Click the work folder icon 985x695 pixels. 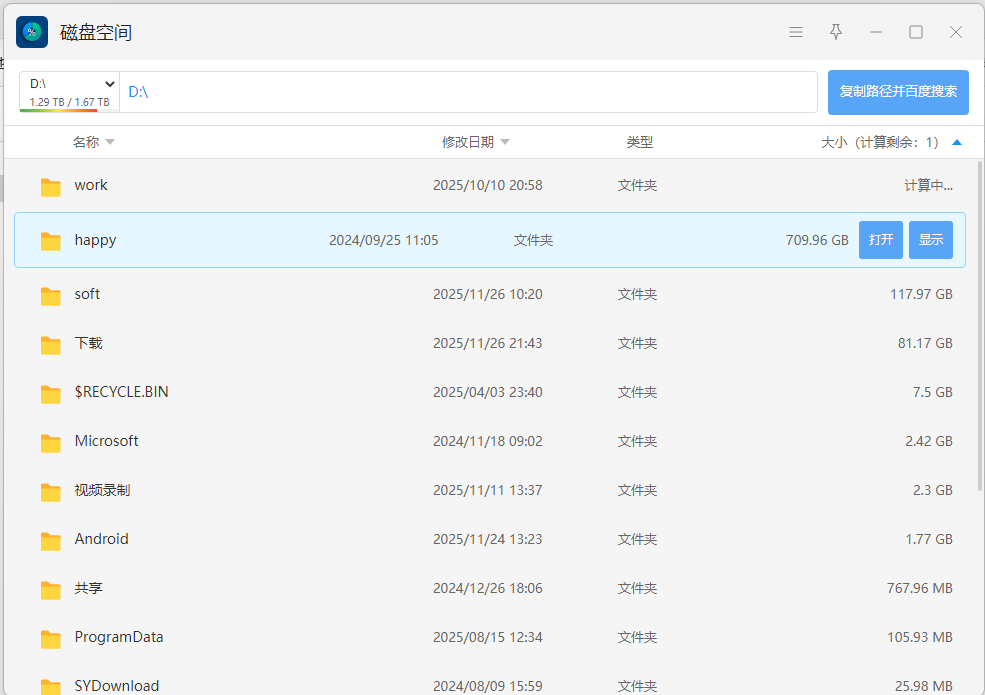click(51, 186)
